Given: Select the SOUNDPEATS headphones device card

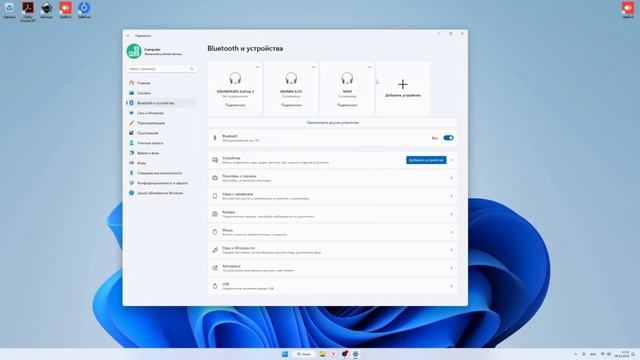Looking at the screenshot, I should coord(235,88).
